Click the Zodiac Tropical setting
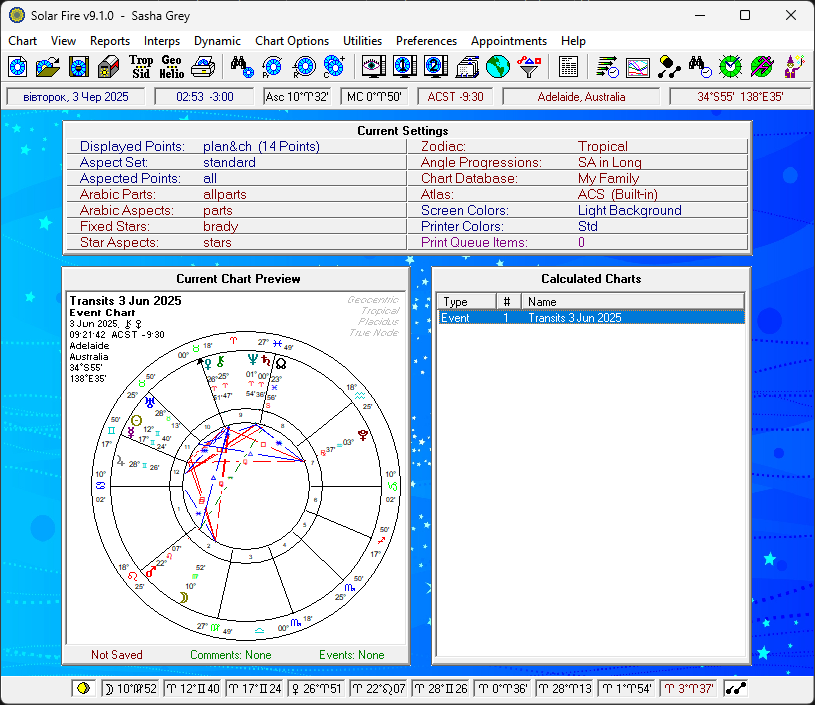Image resolution: width=815 pixels, height=705 pixels. coord(577,146)
